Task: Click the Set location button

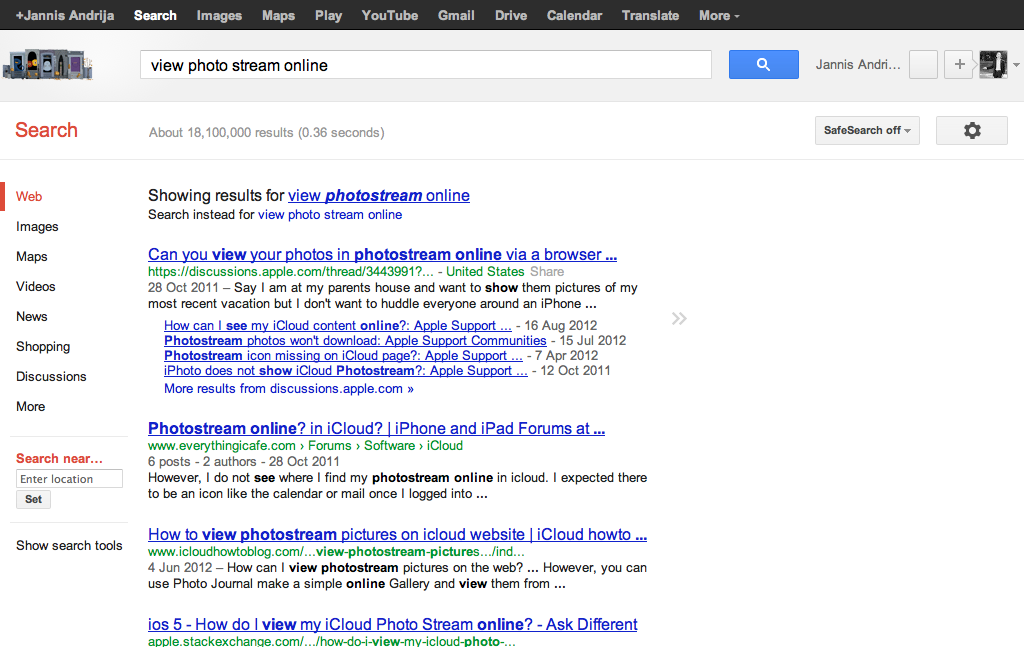Action: (33, 499)
